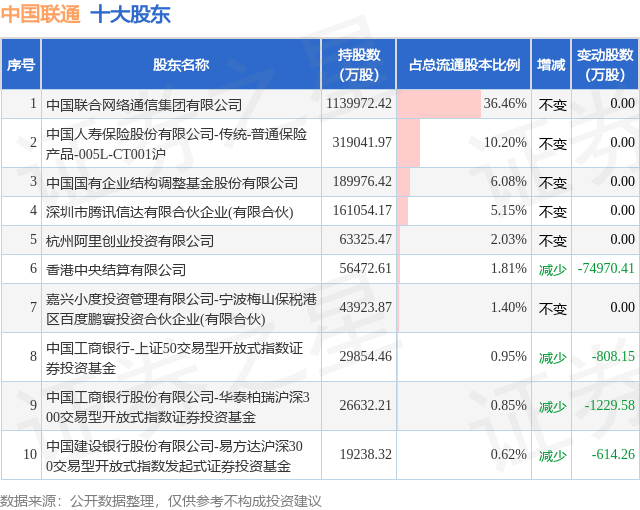Click holding value 56472.61
This screenshot has height=510, width=640.
(365, 268)
